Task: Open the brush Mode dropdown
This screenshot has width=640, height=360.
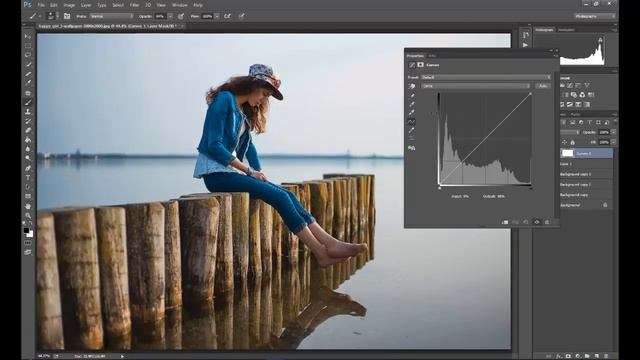Action: point(111,16)
